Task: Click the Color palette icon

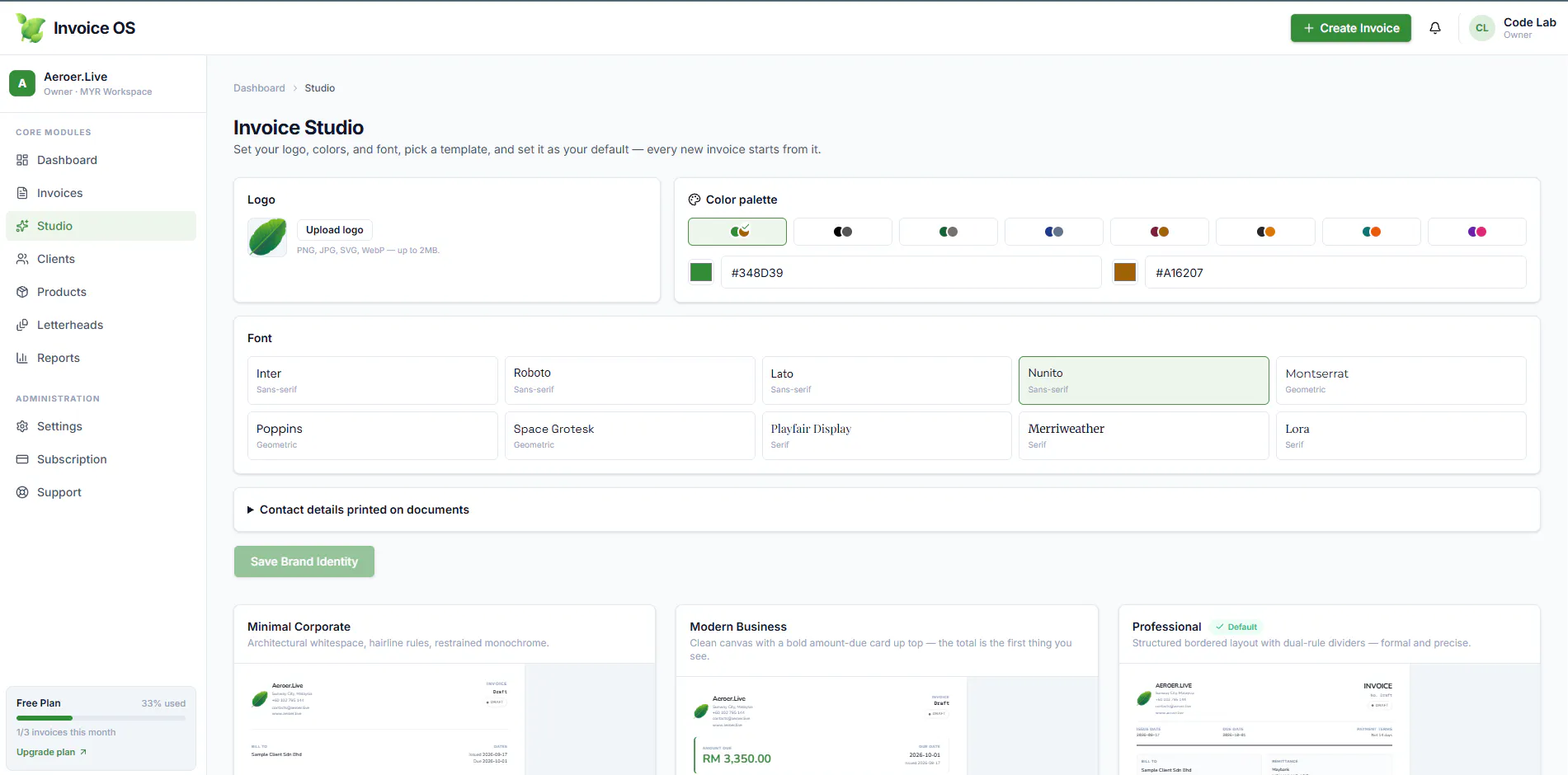Action: tap(695, 200)
